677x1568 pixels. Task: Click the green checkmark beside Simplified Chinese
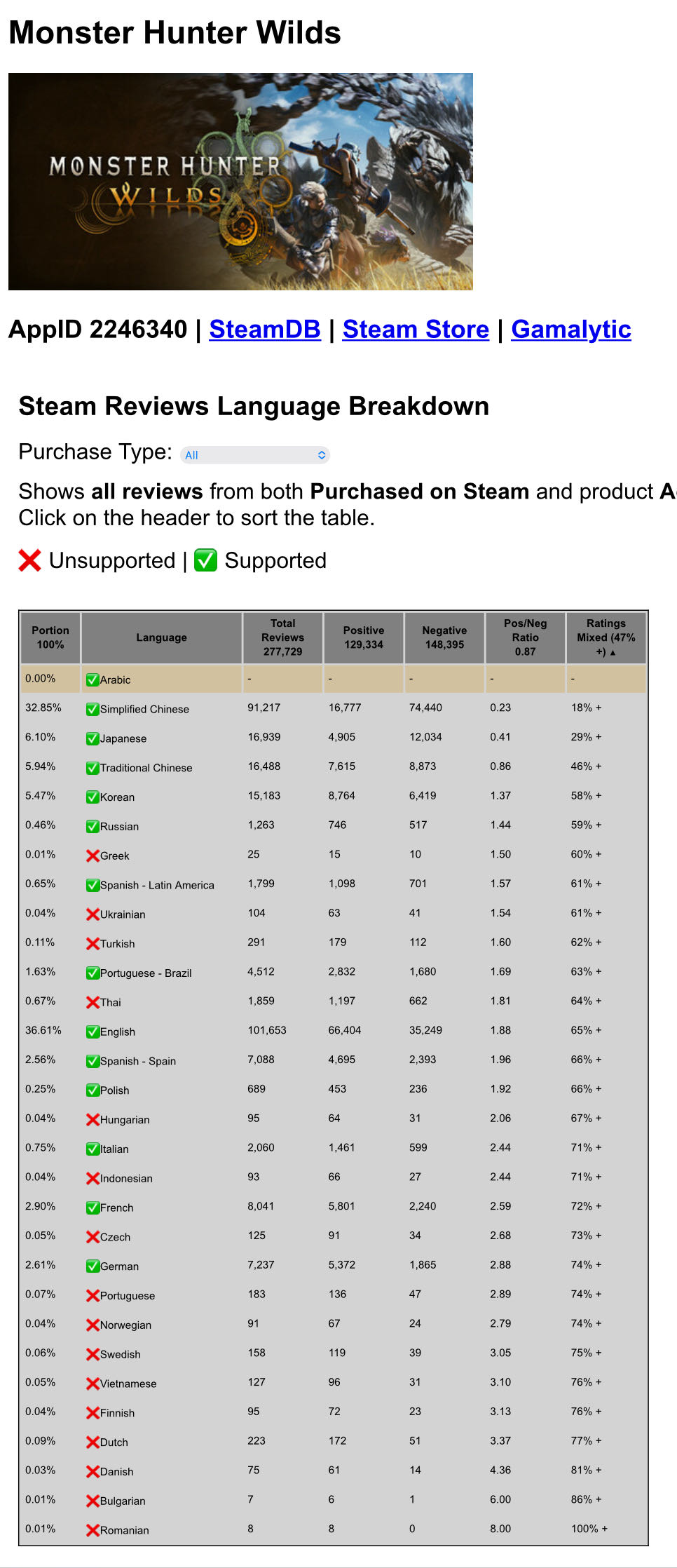[x=93, y=709]
